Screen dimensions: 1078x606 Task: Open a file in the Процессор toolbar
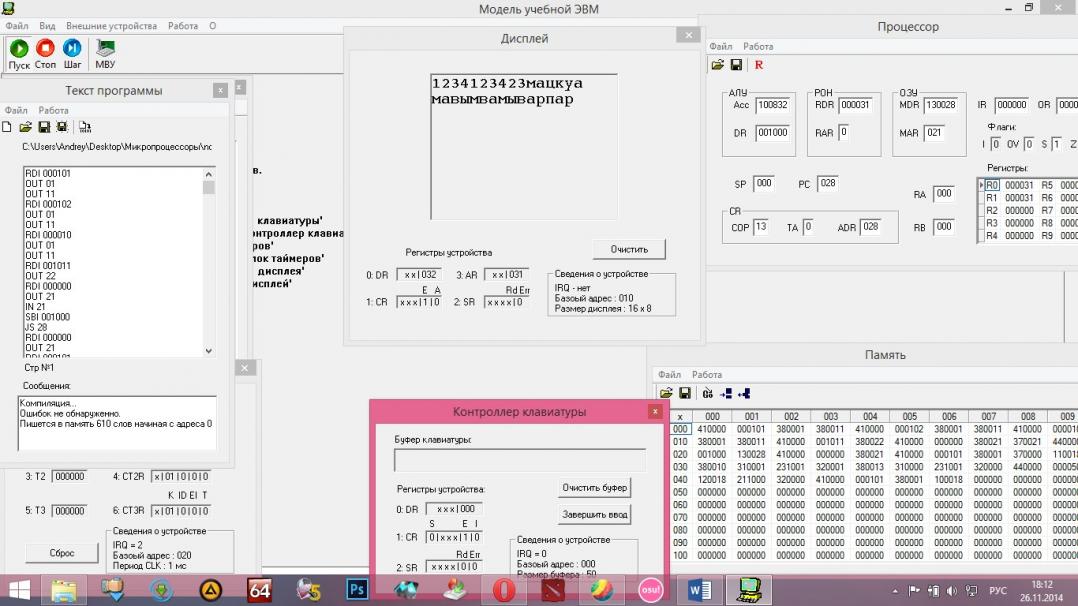pos(718,65)
